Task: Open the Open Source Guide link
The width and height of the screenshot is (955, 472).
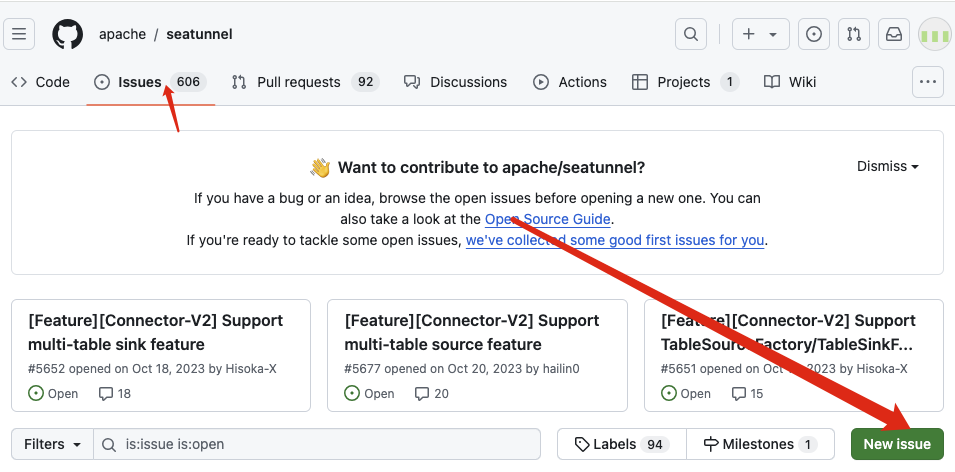Action: coord(548,219)
